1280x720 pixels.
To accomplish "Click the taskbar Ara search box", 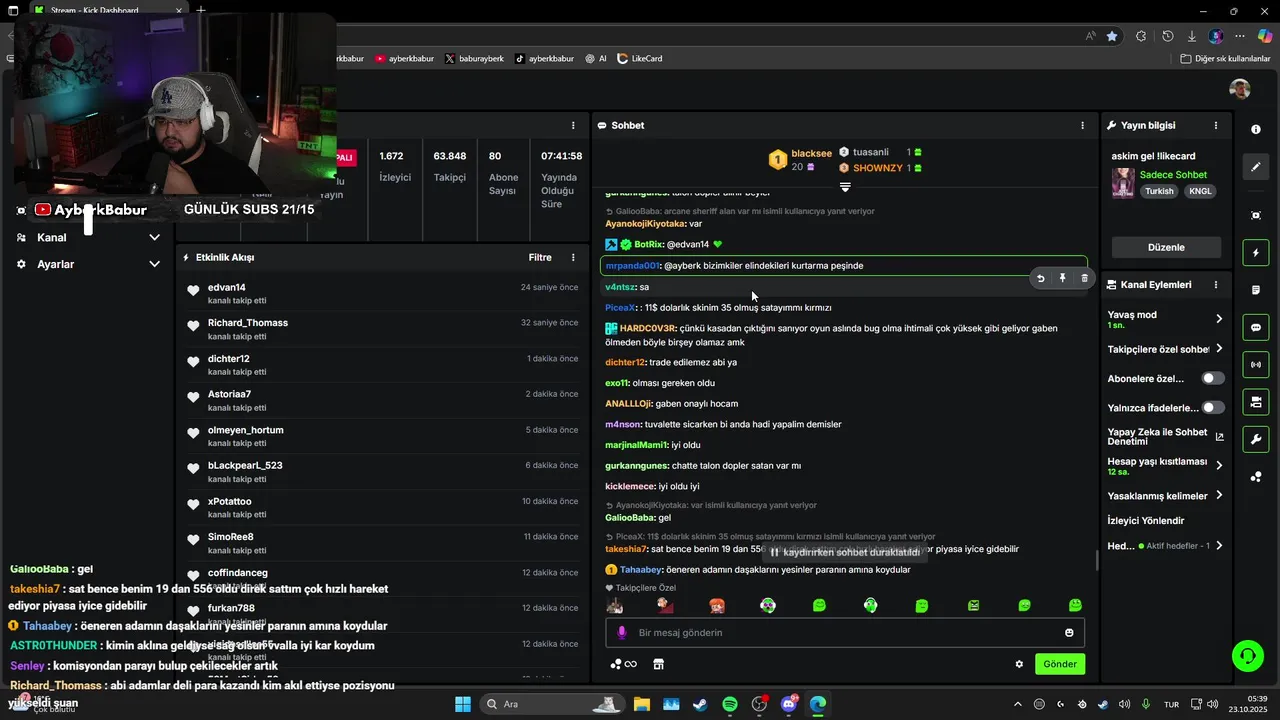I will tap(552, 704).
